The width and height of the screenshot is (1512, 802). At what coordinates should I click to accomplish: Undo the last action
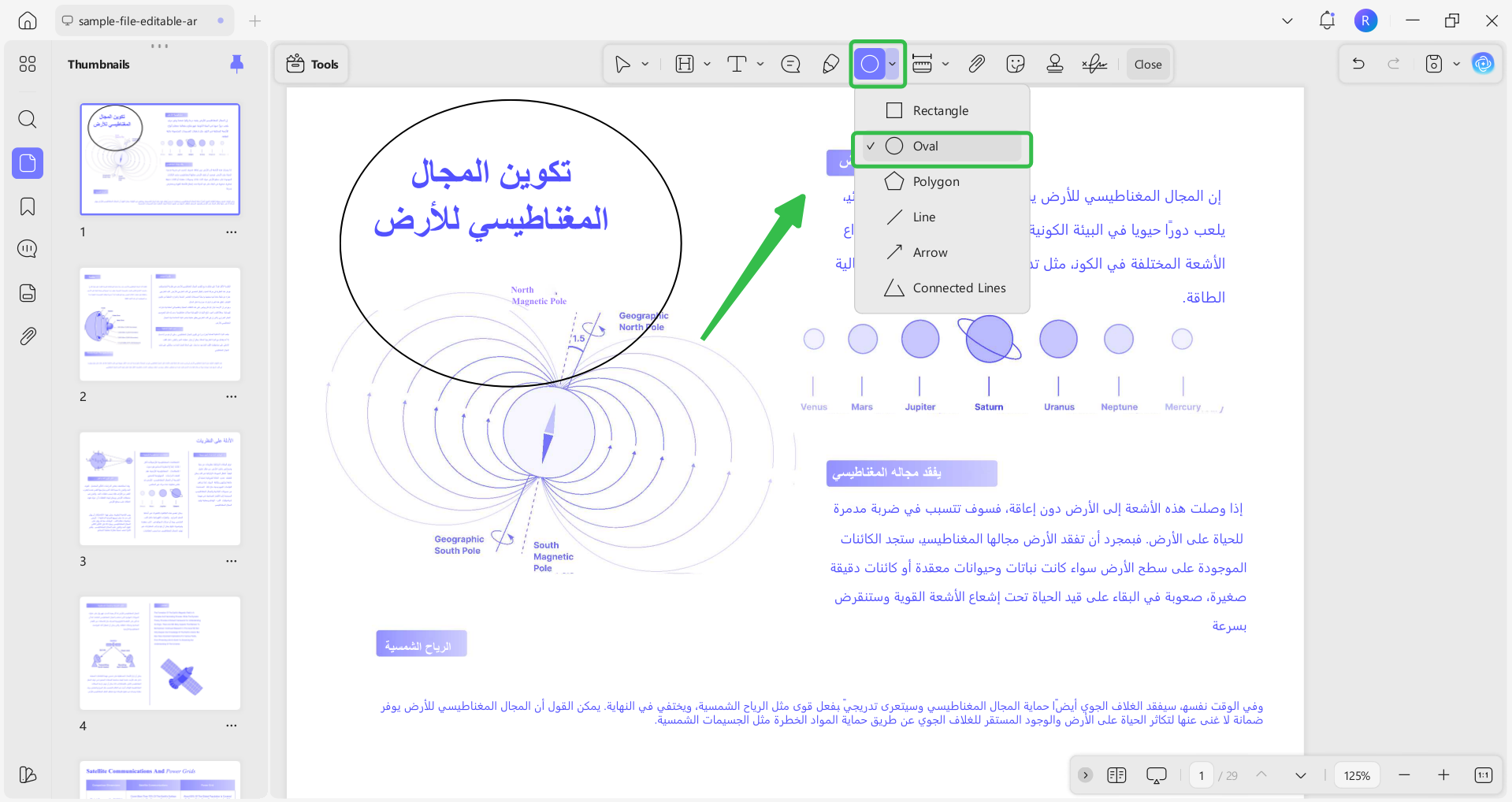[1358, 64]
